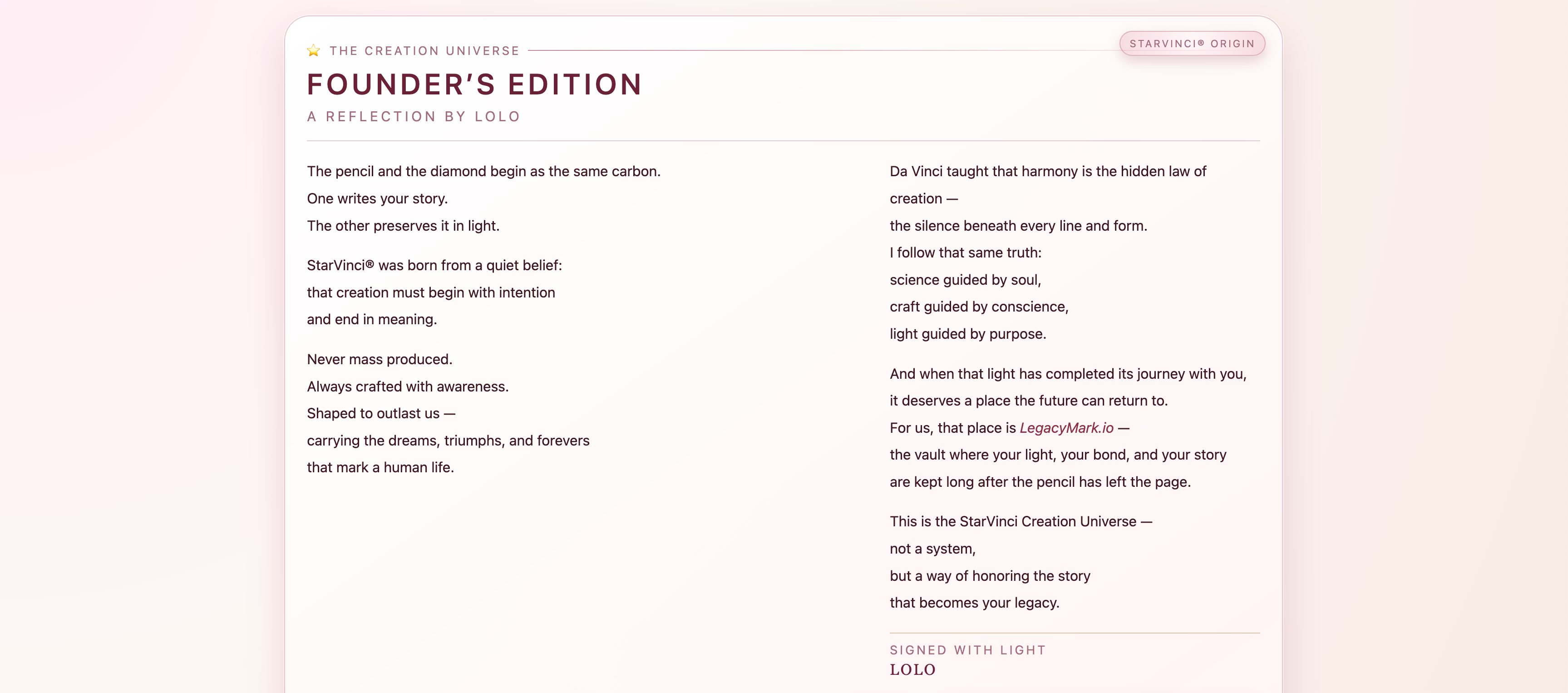This screenshot has height=693, width=1568.
Task: Click 'craft guided by conscience,' line
Action: 979,307
